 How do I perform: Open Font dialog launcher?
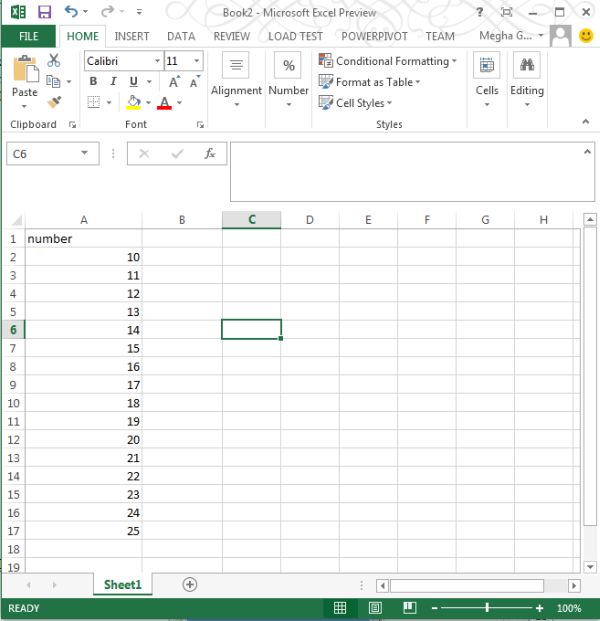click(200, 125)
